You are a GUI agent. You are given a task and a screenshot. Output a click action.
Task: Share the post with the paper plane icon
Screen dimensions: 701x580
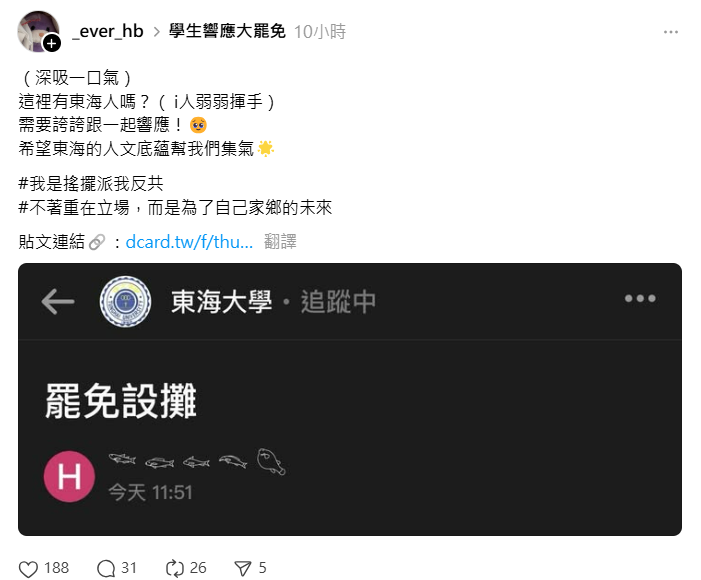click(x=243, y=568)
